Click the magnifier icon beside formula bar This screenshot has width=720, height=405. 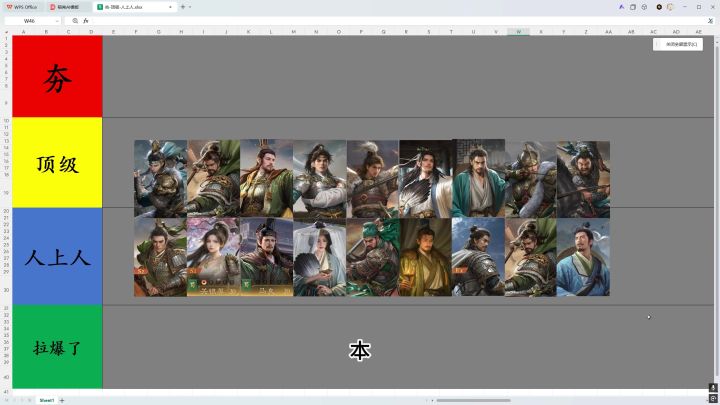tap(75, 21)
